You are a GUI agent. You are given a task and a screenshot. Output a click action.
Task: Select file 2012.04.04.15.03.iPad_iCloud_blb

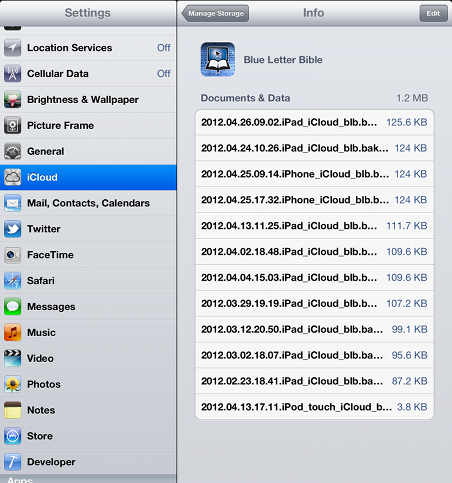click(x=315, y=278)
